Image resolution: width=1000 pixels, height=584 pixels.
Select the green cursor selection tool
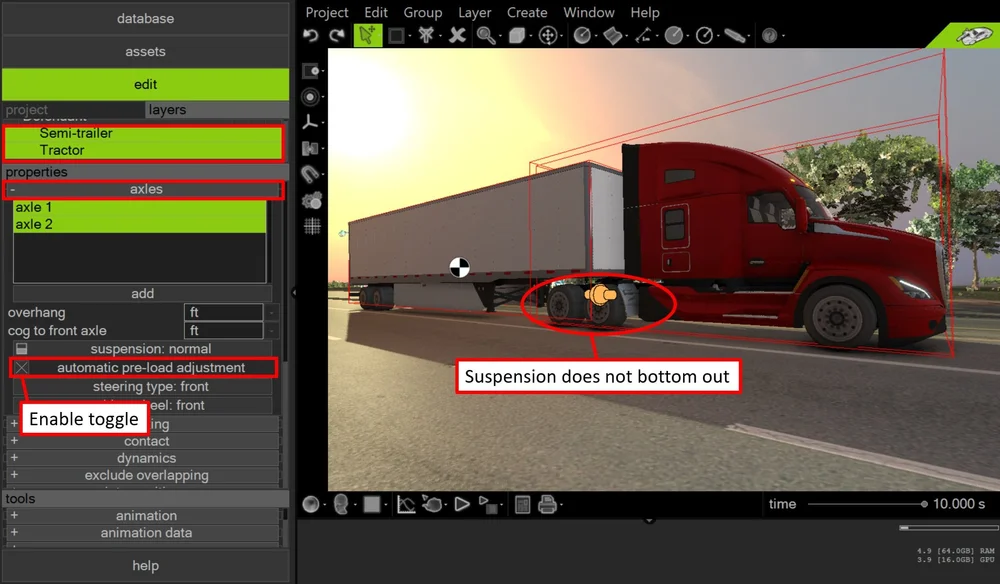(367, 35)
